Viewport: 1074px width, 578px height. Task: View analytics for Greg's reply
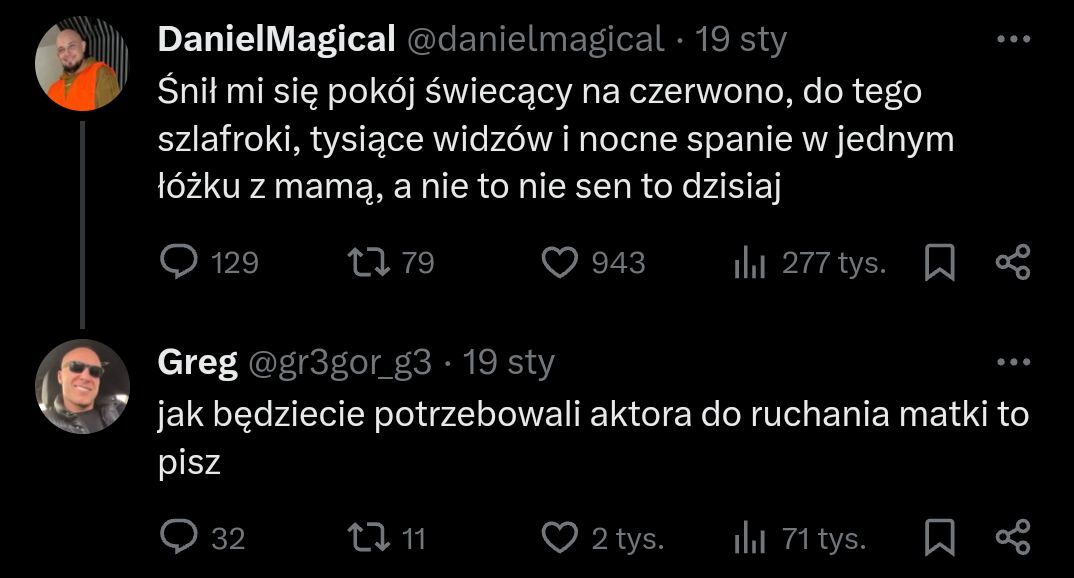(x=750, y=539)
